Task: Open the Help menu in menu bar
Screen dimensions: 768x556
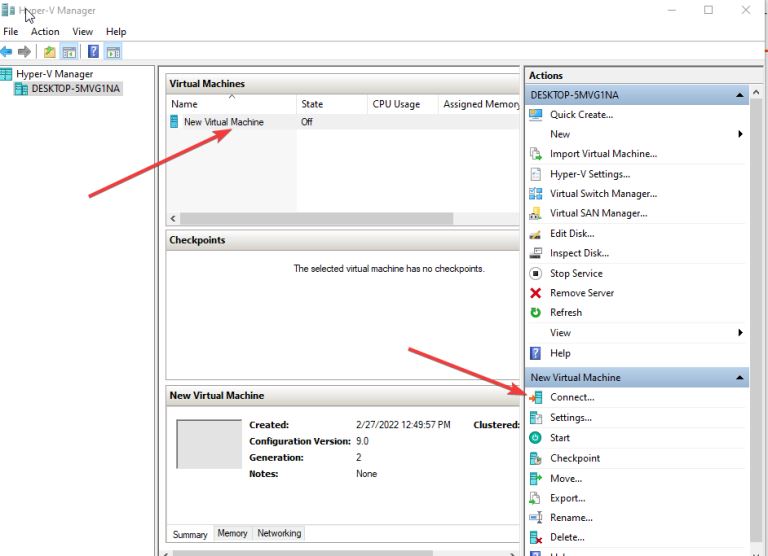Action: coord(116,31)
